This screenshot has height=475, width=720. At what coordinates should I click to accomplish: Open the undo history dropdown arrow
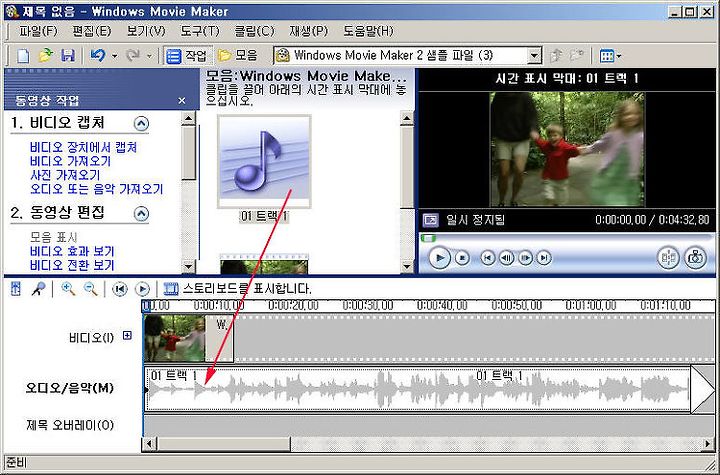point(114,57)
